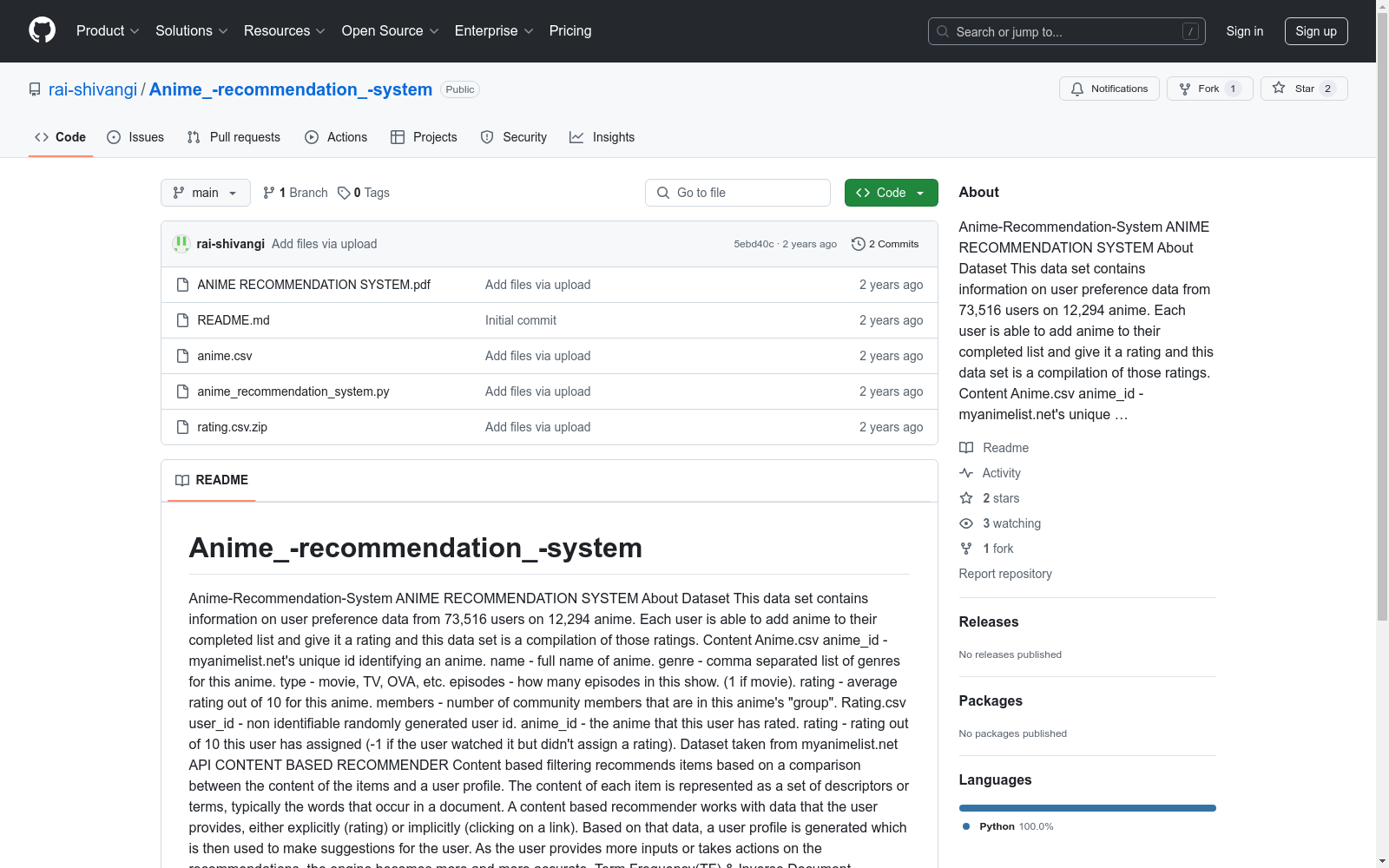The image size is (1389, 868).
Task: Open commit message for rating.csv.zip row
Action: [538, 427]
